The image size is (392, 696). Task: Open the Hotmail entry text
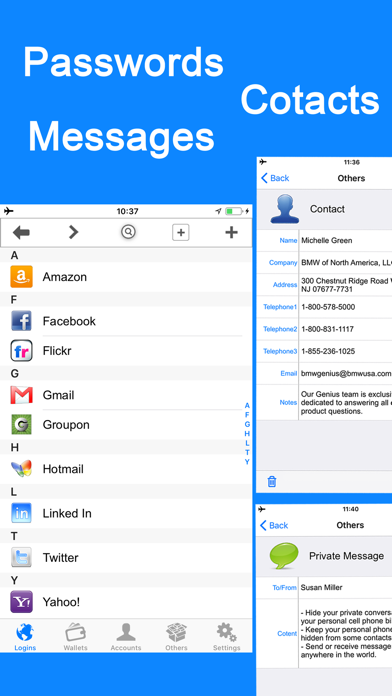[63, 469]
